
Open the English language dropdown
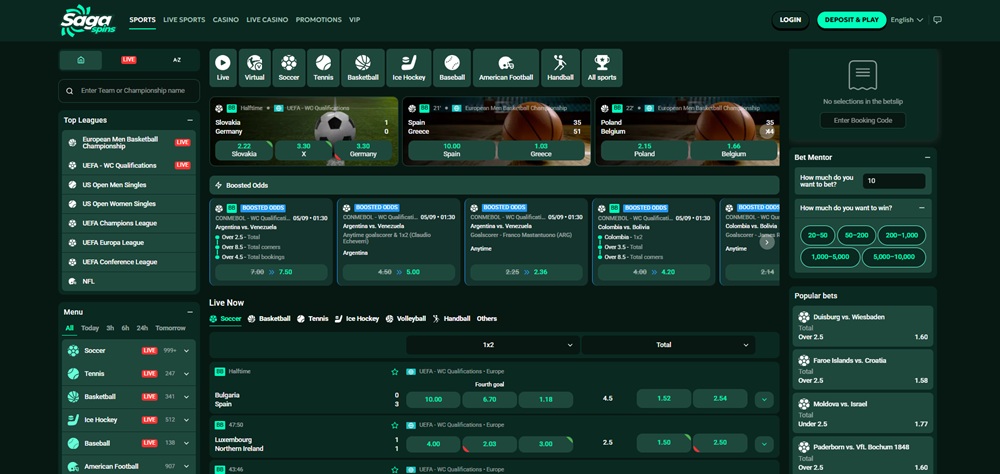point(906,20)
